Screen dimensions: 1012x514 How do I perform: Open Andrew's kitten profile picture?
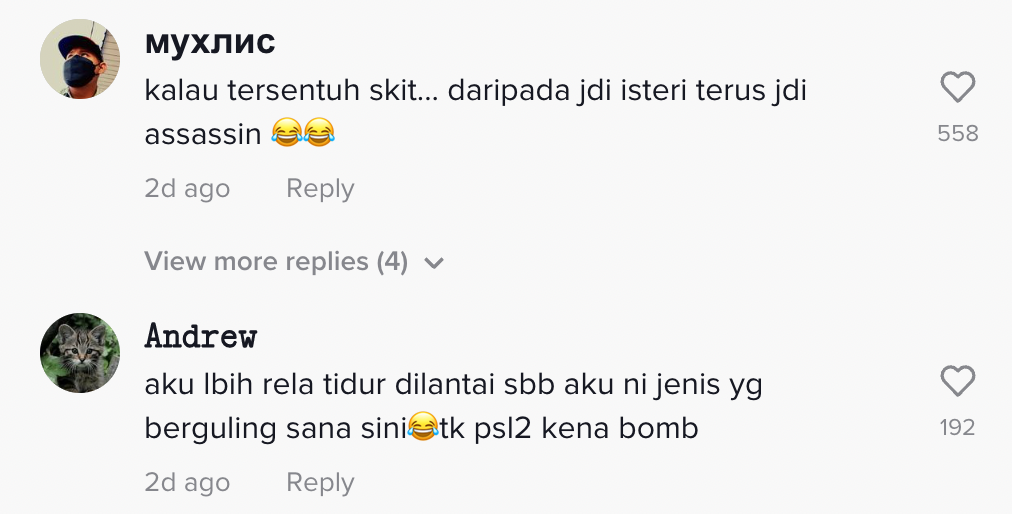pos(80,352)
